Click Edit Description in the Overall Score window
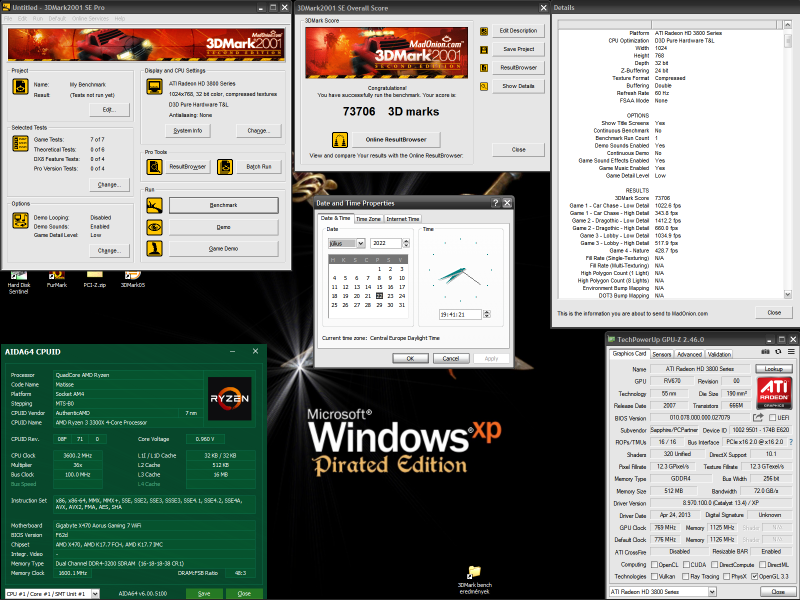The image size is (800, 600). pyautogui.click(x=518, y=31)
